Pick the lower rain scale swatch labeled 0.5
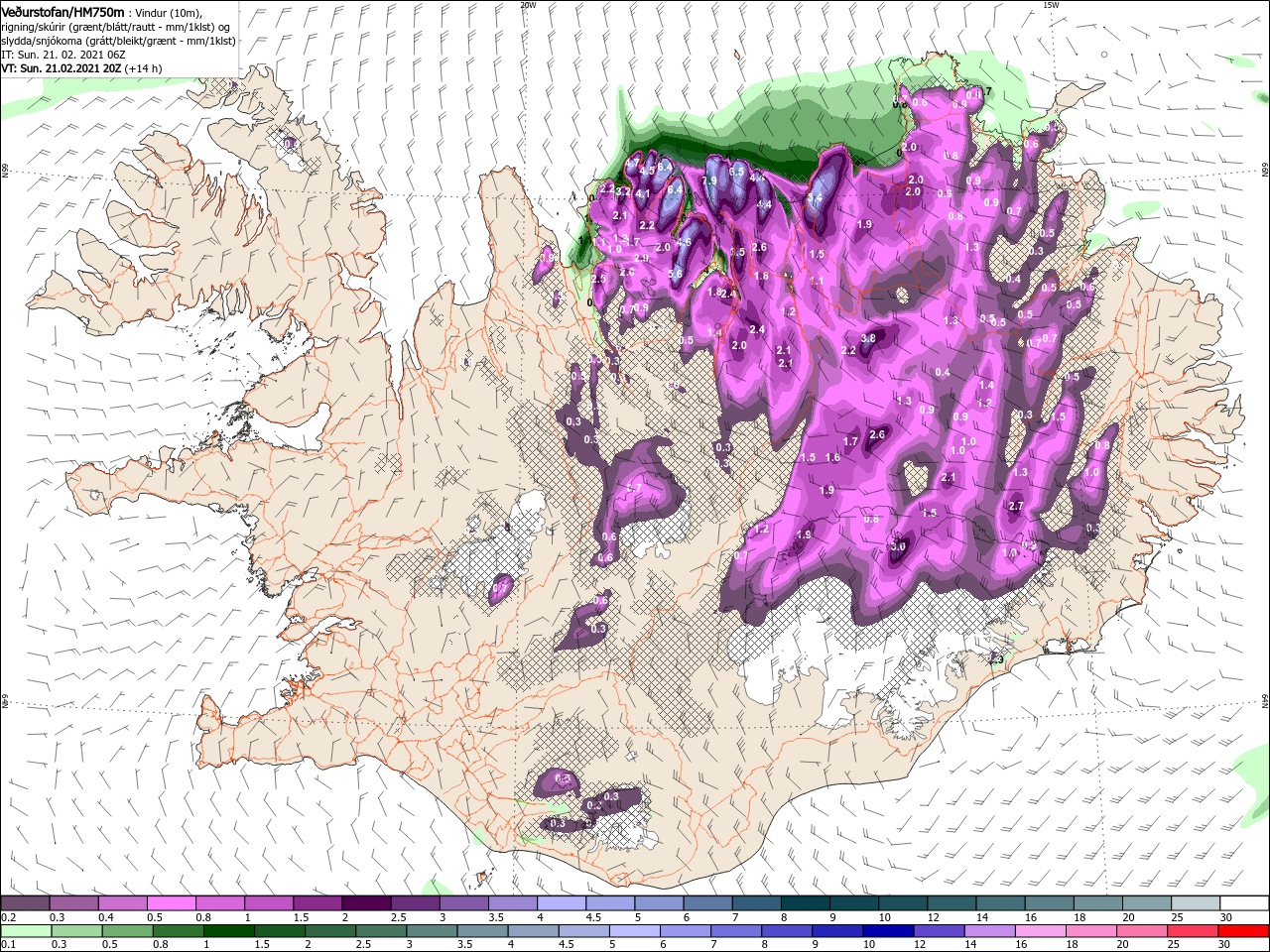Screen dimensions: 1270x952 pyautogui.click(x=127, y=931)
